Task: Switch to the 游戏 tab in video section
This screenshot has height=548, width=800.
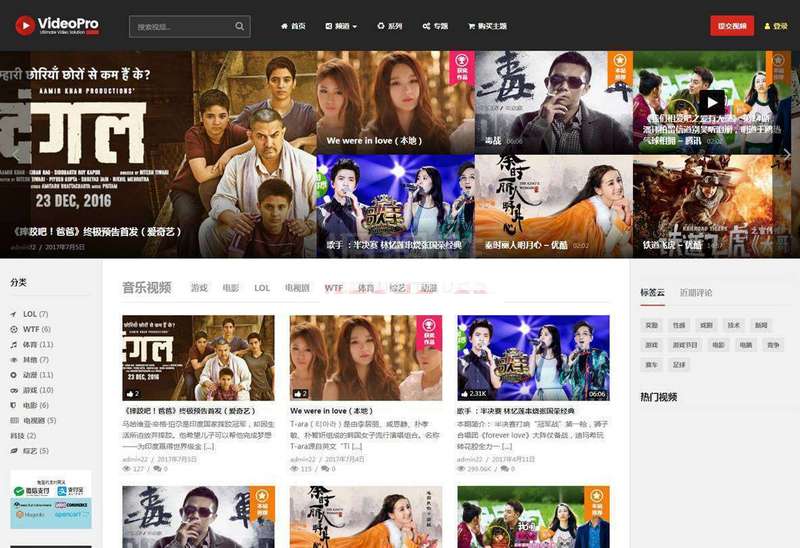Action: 199,288
